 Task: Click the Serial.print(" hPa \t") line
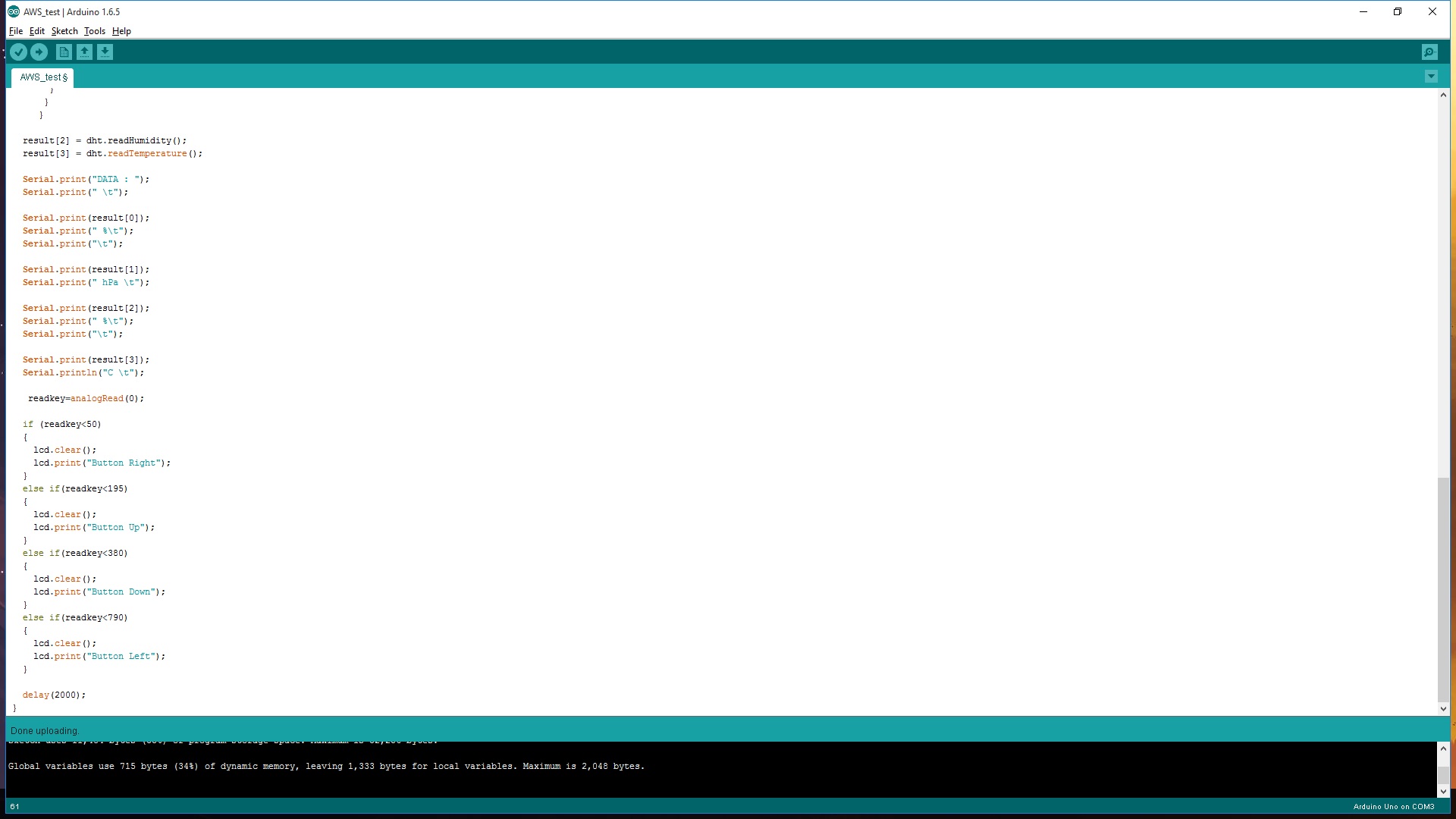[x=86, y=283]
